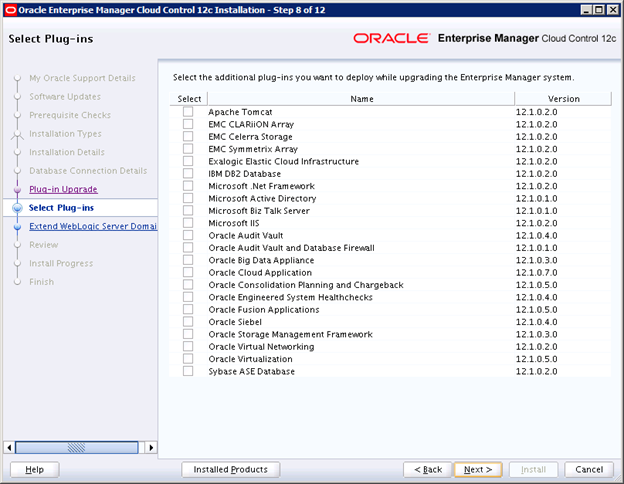Click the Oracle icon in title bar
Image resolution: width=624 pixels, height=484 pixels.
[x=11, y=10]
